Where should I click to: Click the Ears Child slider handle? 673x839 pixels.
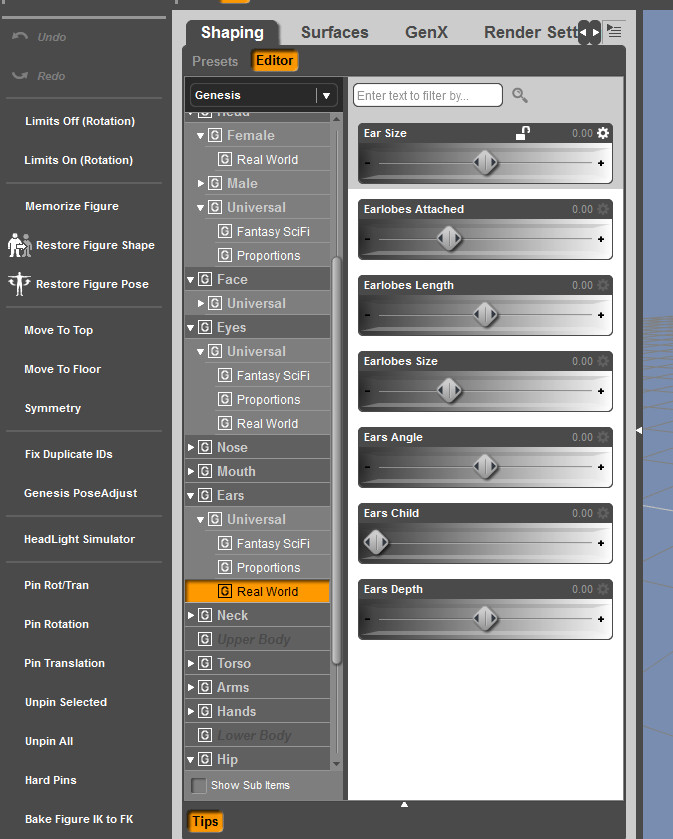tap(376, 543)
